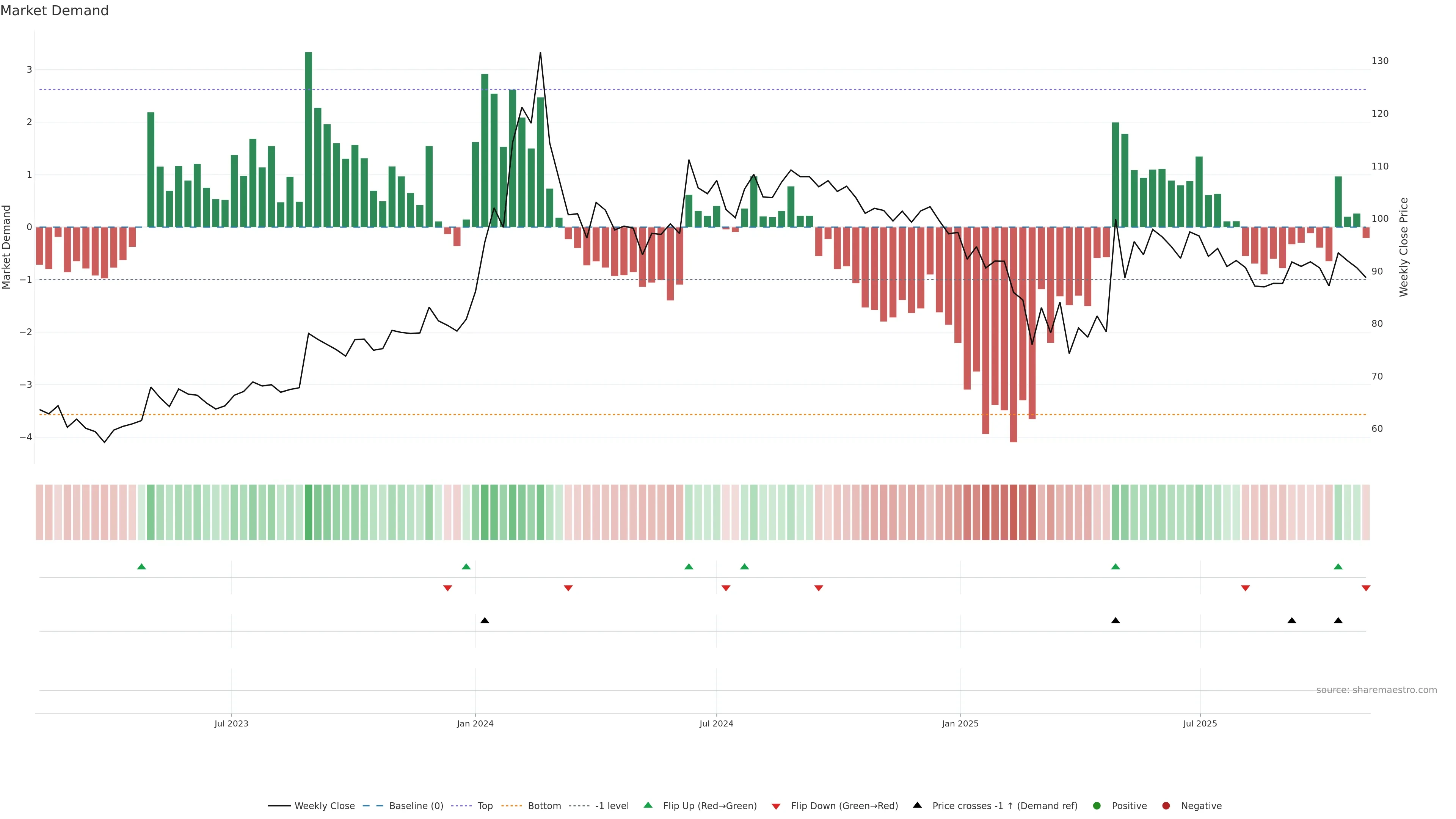
Task: Click black Price crosses -1 legend icon
Action: 917,805
